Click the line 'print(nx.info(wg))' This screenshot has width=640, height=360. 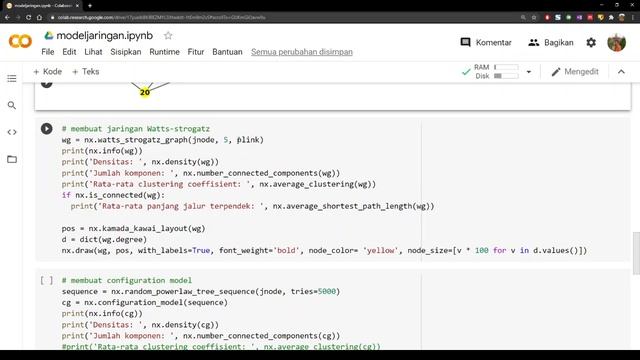102,151
